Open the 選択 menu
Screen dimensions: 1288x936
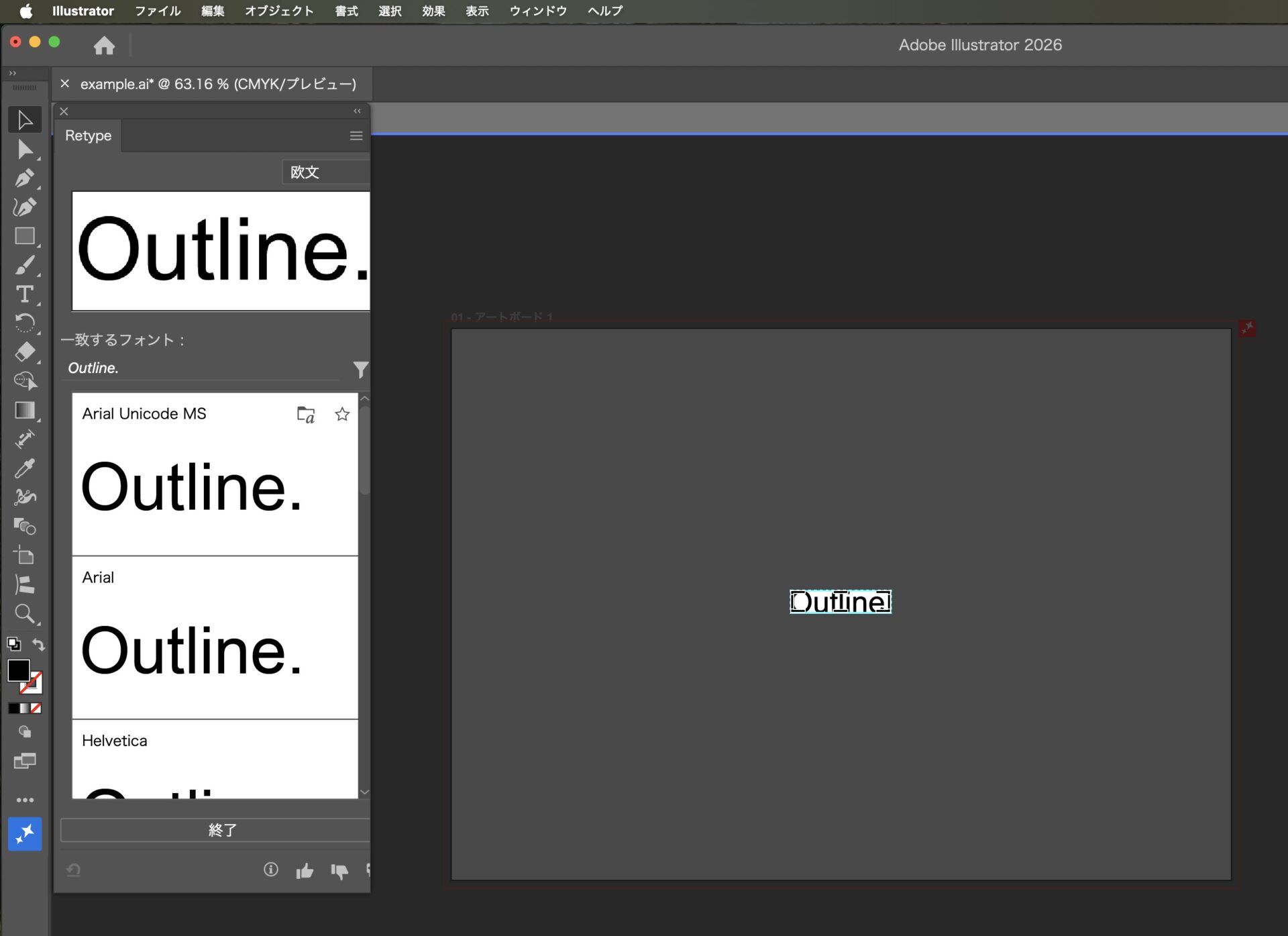click(x=389, y=11)
